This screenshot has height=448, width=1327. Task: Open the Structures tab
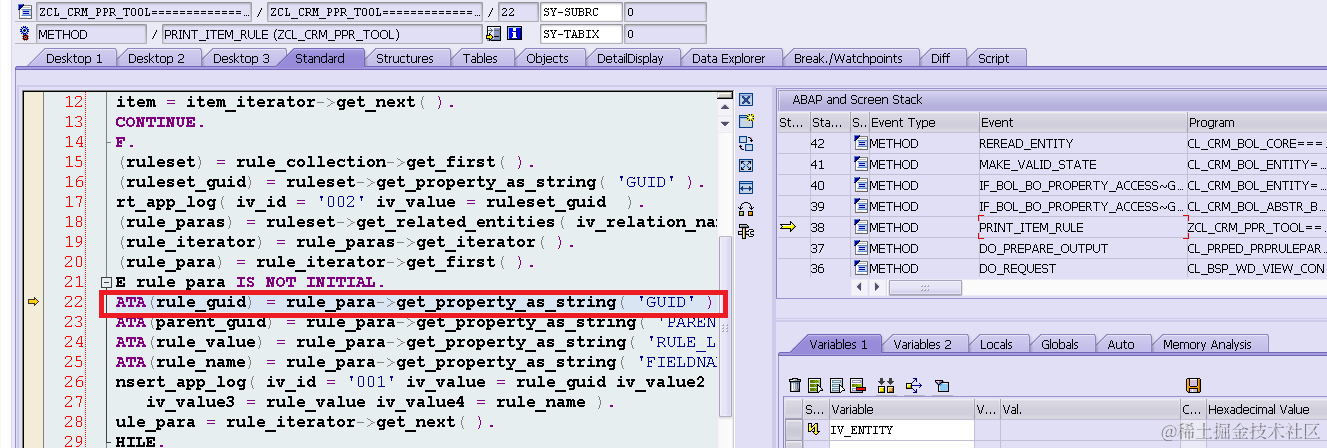click(405, 58)
